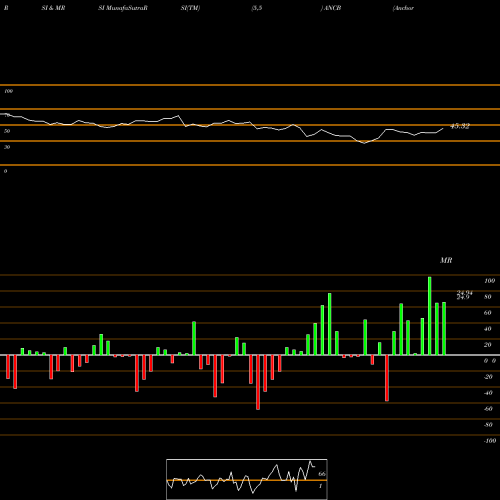
Task: Click the 20 label on MR axis
Action: [488, 345]
